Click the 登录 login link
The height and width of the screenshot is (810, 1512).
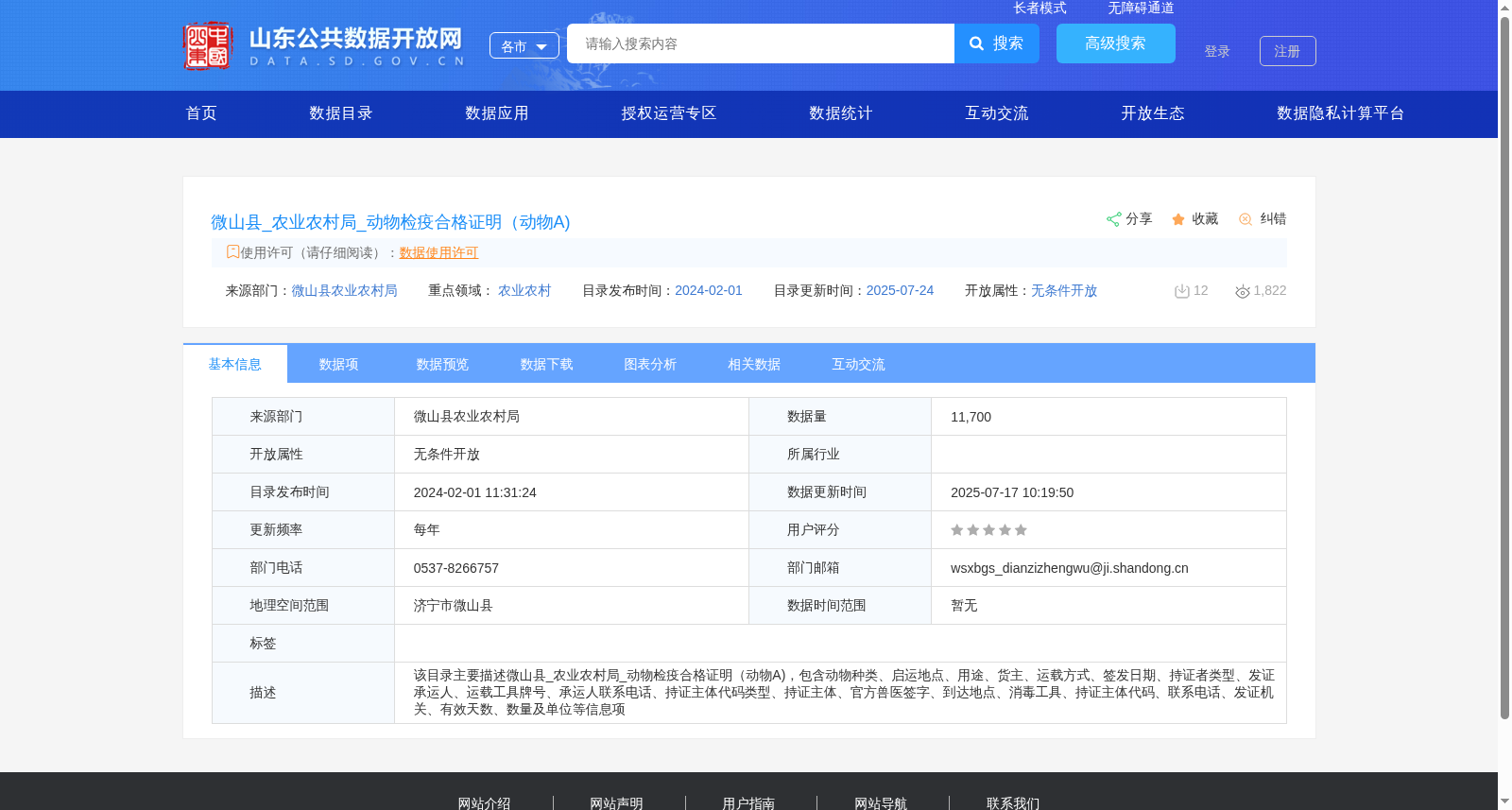click(x=1217, y=51)
